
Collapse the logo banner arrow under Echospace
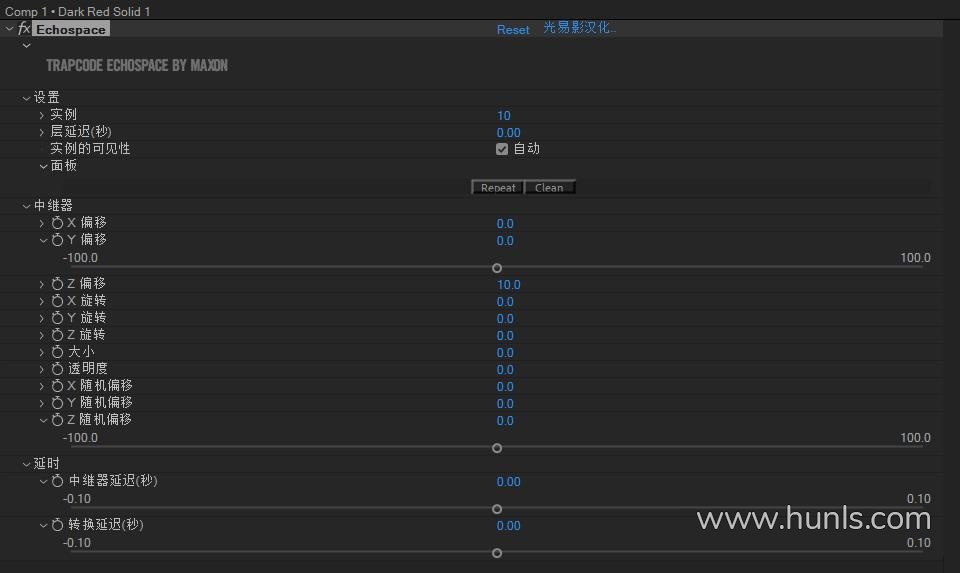coord(26,45)
